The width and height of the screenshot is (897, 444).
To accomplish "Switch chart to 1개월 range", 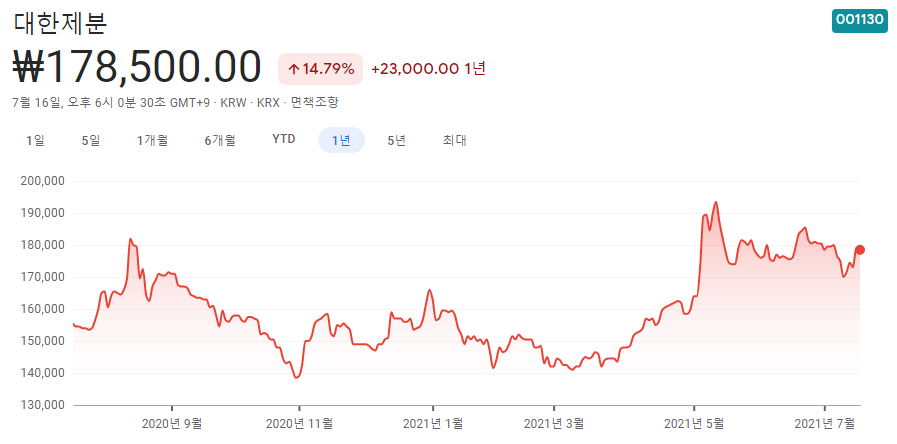I will coord(152,140).
